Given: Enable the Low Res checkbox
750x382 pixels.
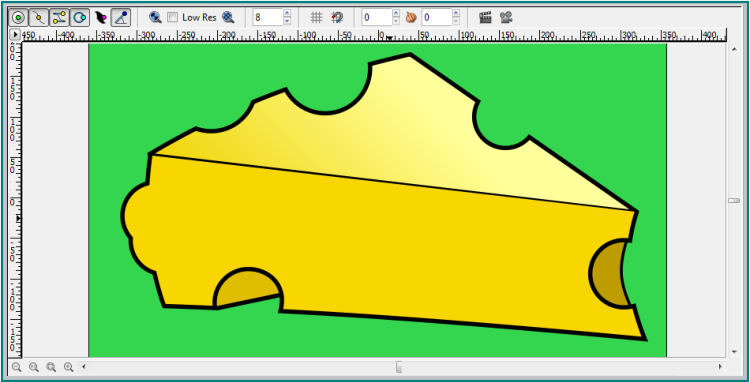Looking at the screenshot, I should tap(172, 18).
